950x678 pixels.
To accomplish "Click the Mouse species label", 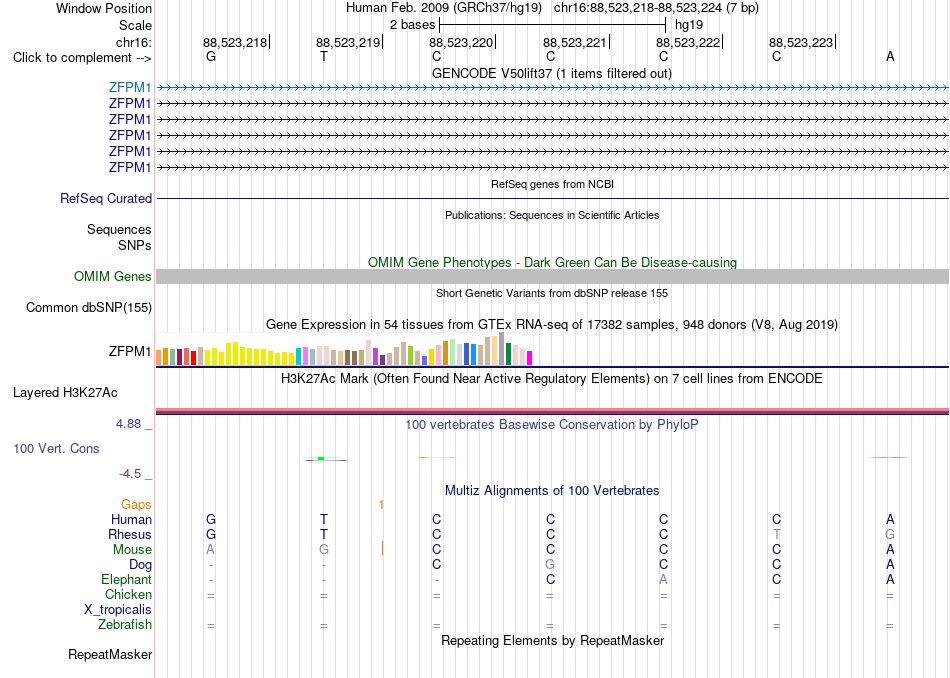I will point(132,550).
